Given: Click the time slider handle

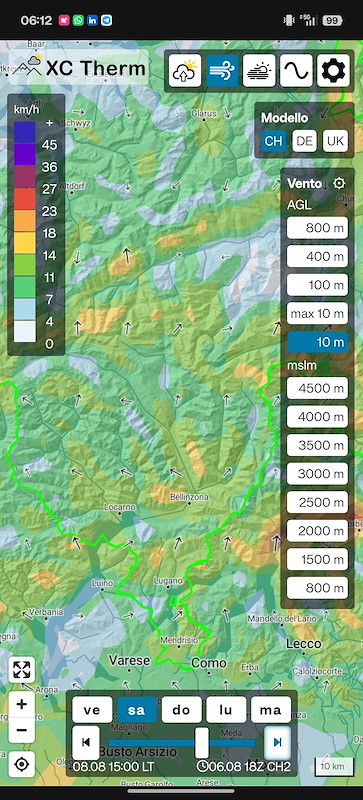Looking at the screenshot, I should pyautogui.click(x=202, y=742).
